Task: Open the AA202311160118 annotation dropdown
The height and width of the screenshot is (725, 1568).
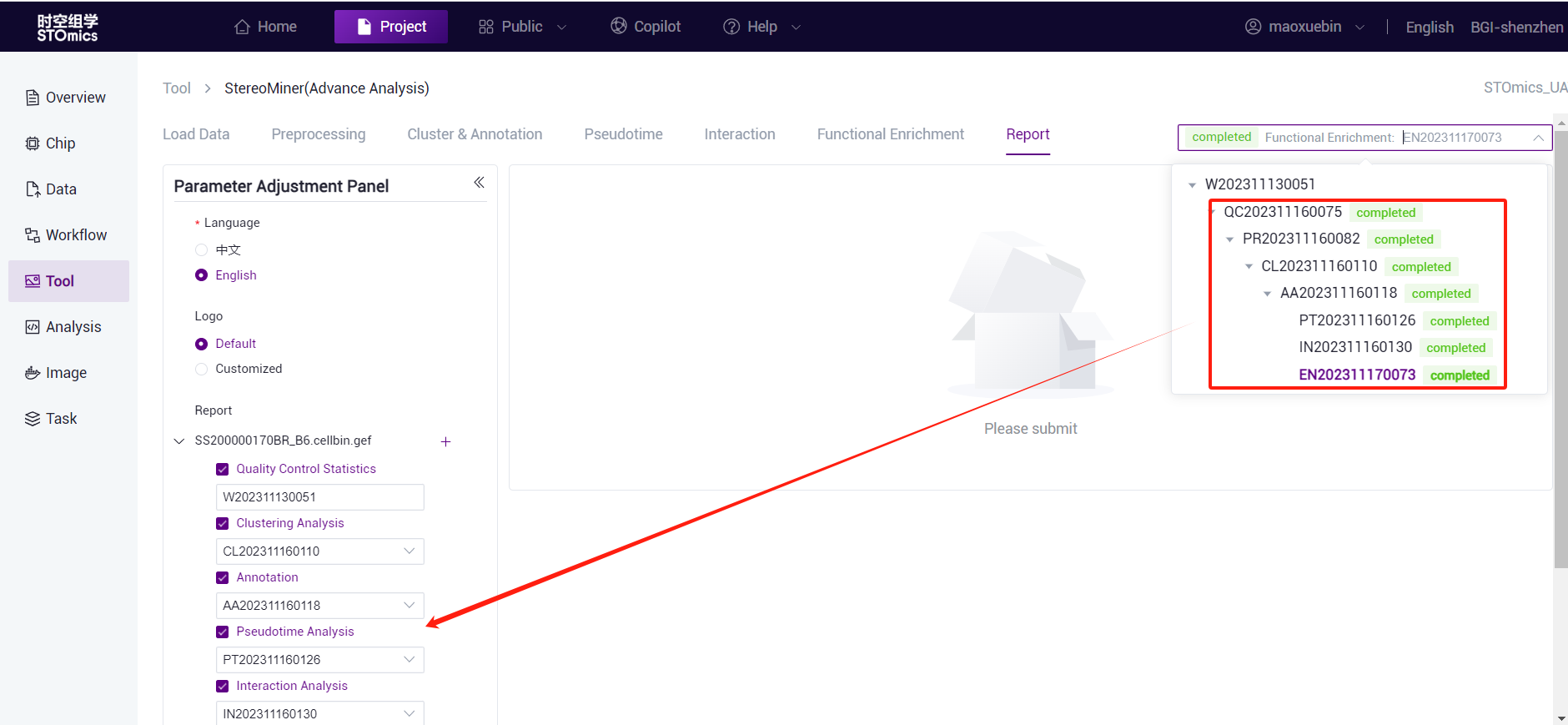Action: (x=319, y=606)
